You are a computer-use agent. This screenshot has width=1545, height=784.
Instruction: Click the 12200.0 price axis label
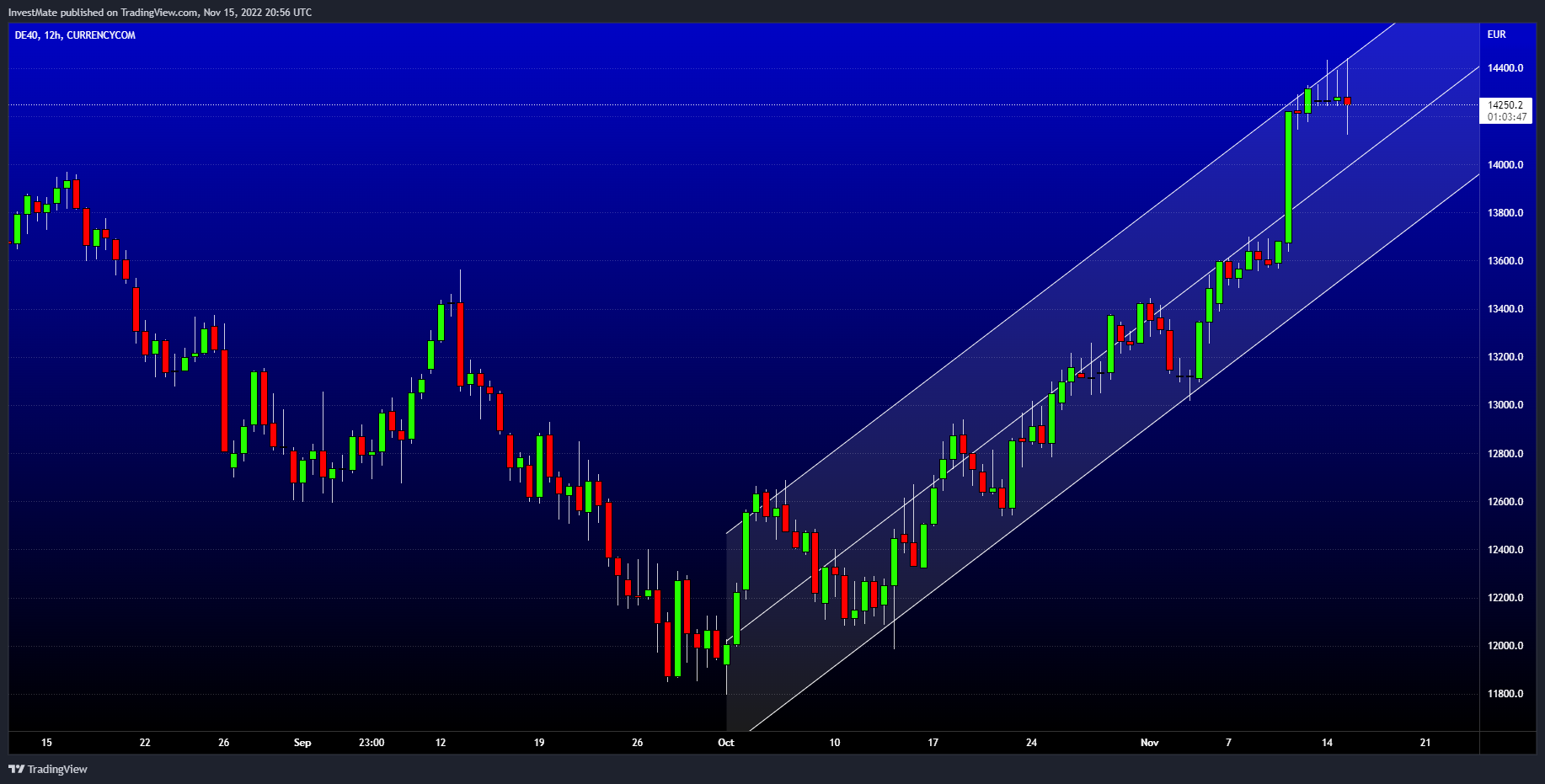[x=1505, y=598]
